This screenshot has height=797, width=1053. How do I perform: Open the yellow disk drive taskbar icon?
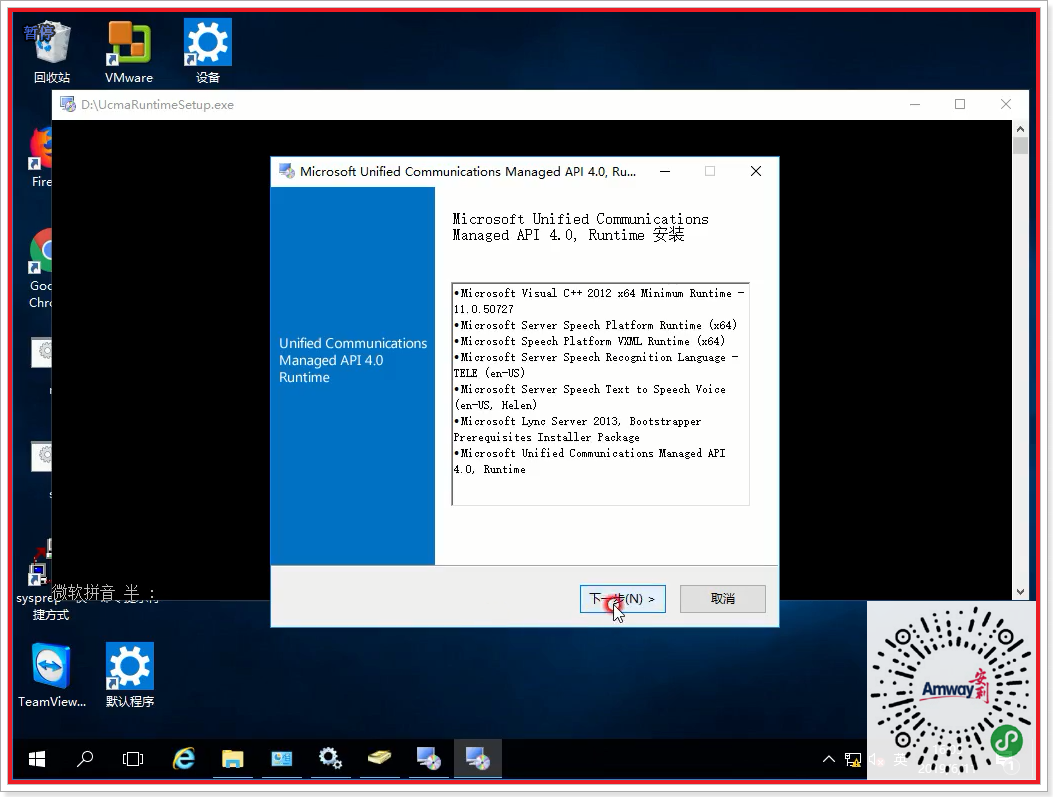pos(379,759)
